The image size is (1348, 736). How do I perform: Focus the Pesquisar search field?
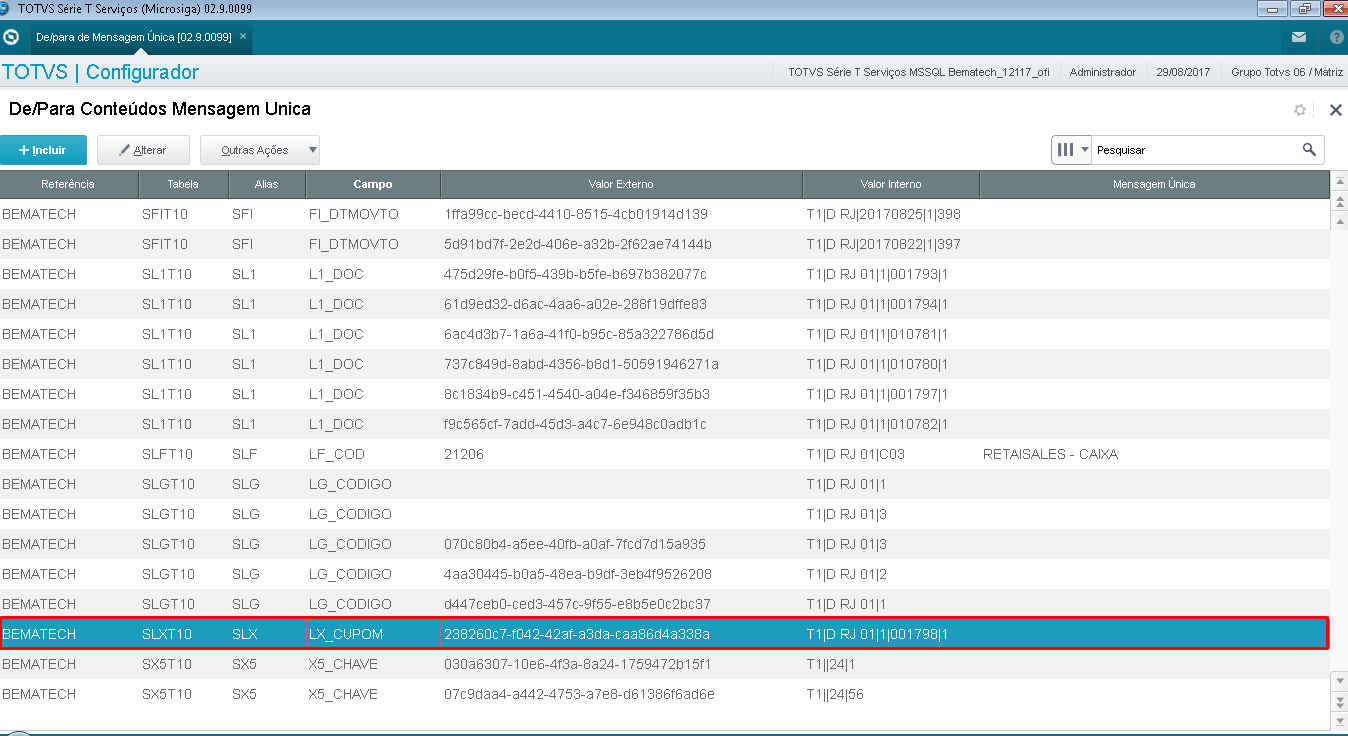point(1196,150)
